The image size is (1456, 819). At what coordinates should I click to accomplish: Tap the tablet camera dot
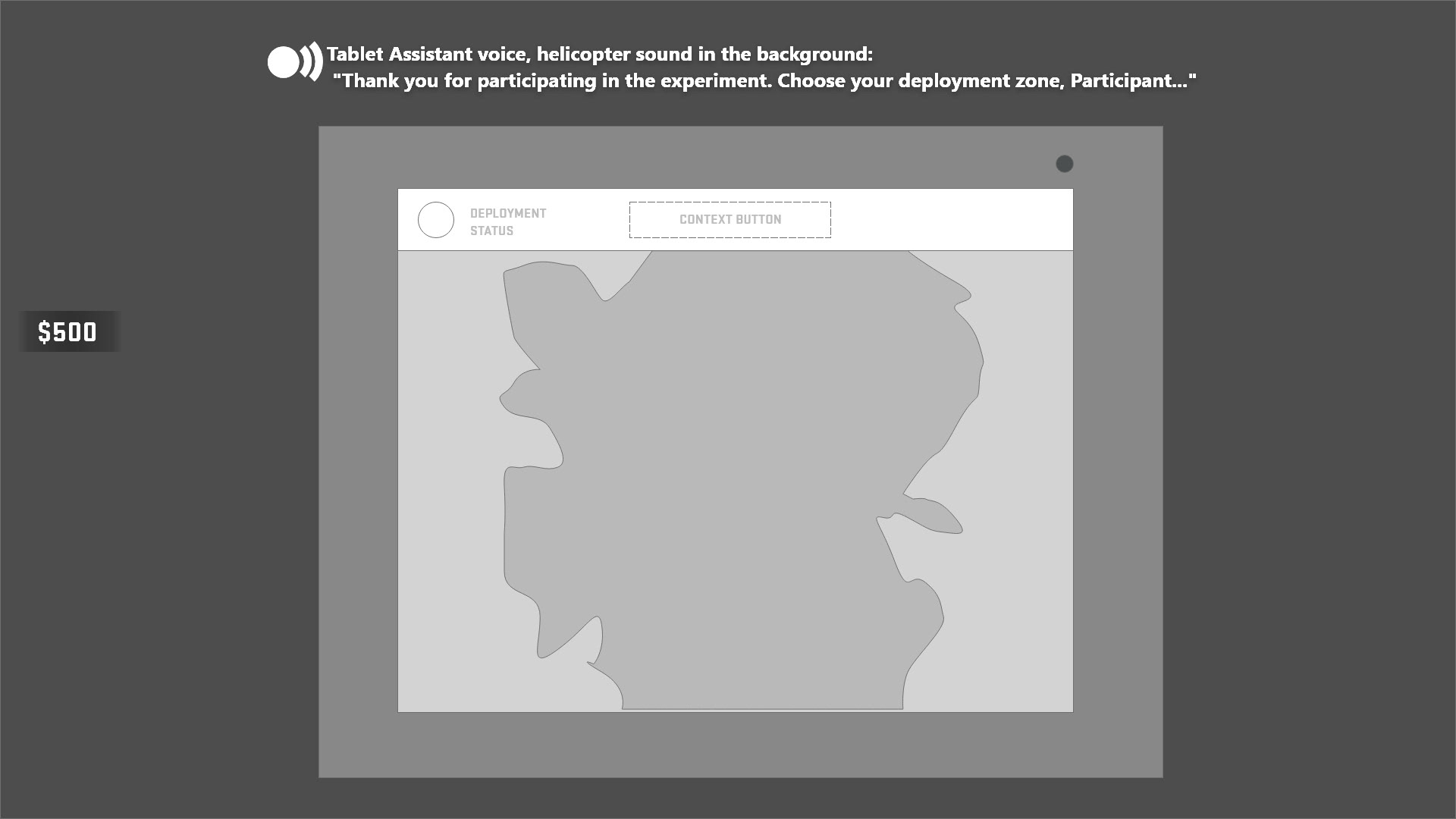(1064, 164)
